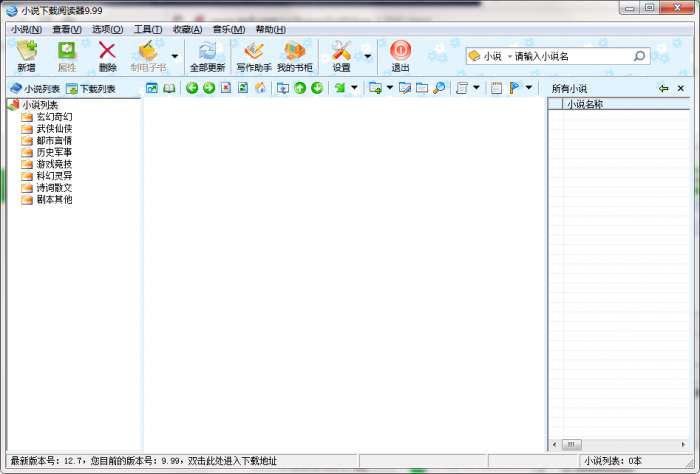Click the green export arrow icon
This screenshot has width=700, height=474.
[x=340, y=88]
